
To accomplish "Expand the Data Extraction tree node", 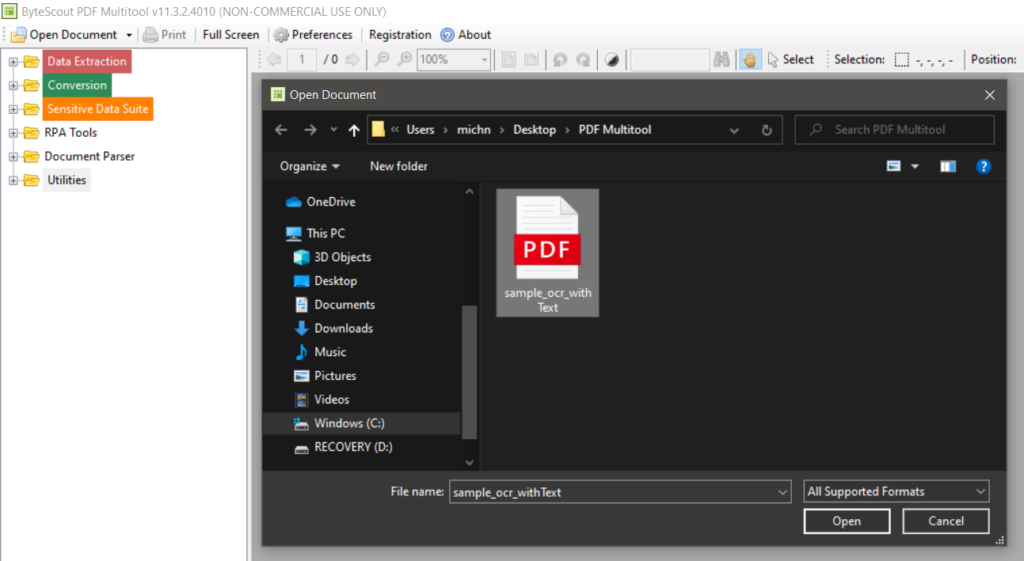I will click(x=13, y=61).
